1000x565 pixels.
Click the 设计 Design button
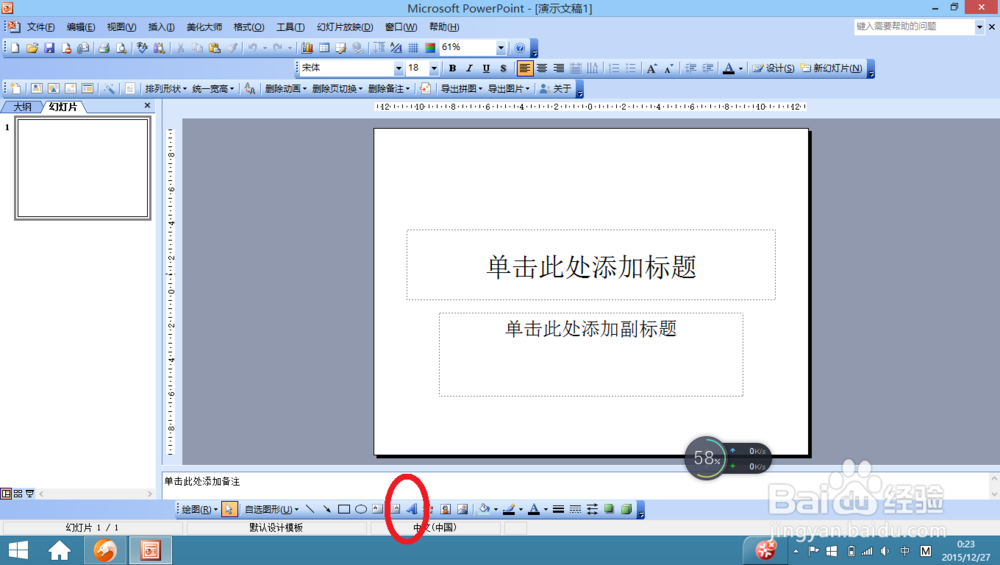[773, 68]
